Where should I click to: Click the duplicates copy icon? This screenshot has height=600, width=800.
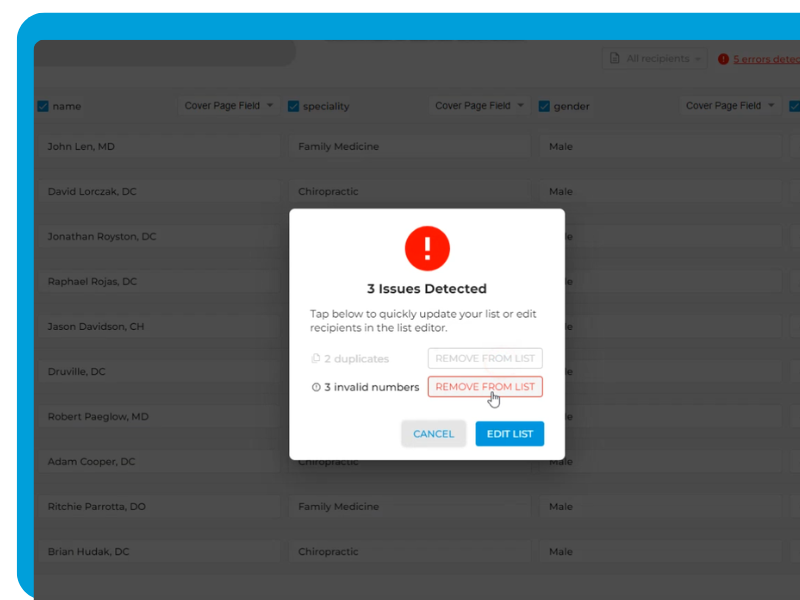coord(315,358)
